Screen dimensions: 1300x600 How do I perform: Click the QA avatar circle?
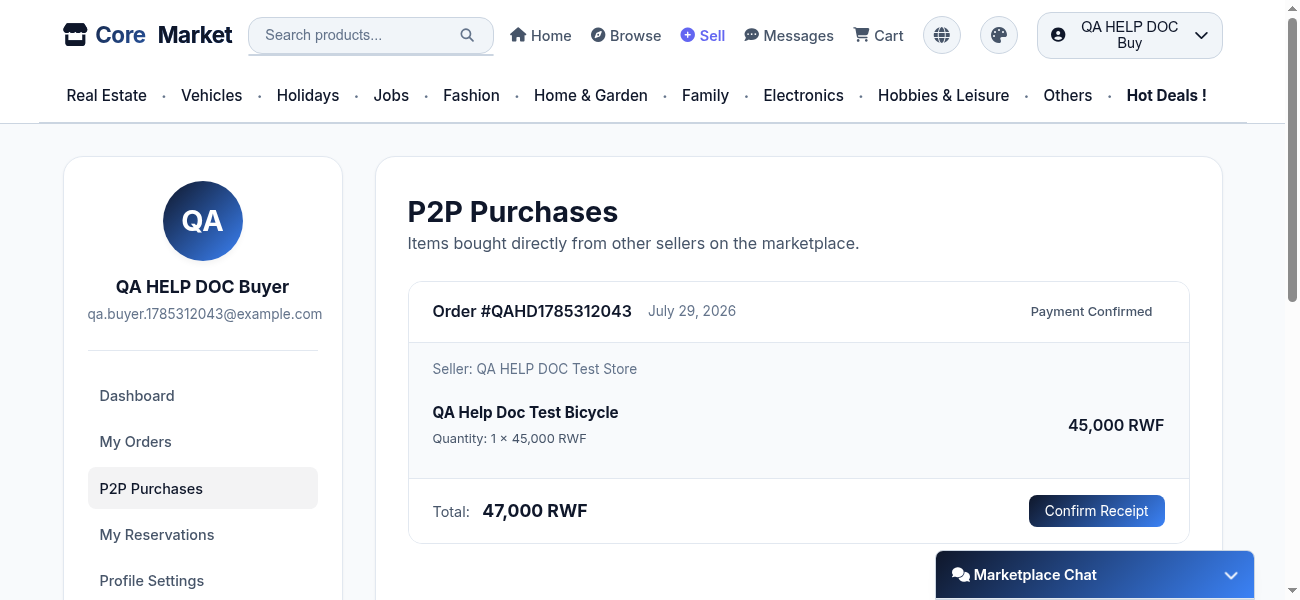[x=203, y=221]
